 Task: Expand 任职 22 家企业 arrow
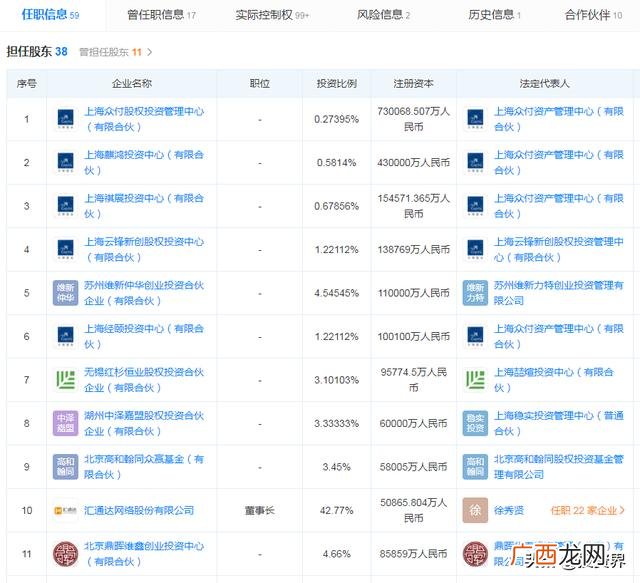click(622, 510)
